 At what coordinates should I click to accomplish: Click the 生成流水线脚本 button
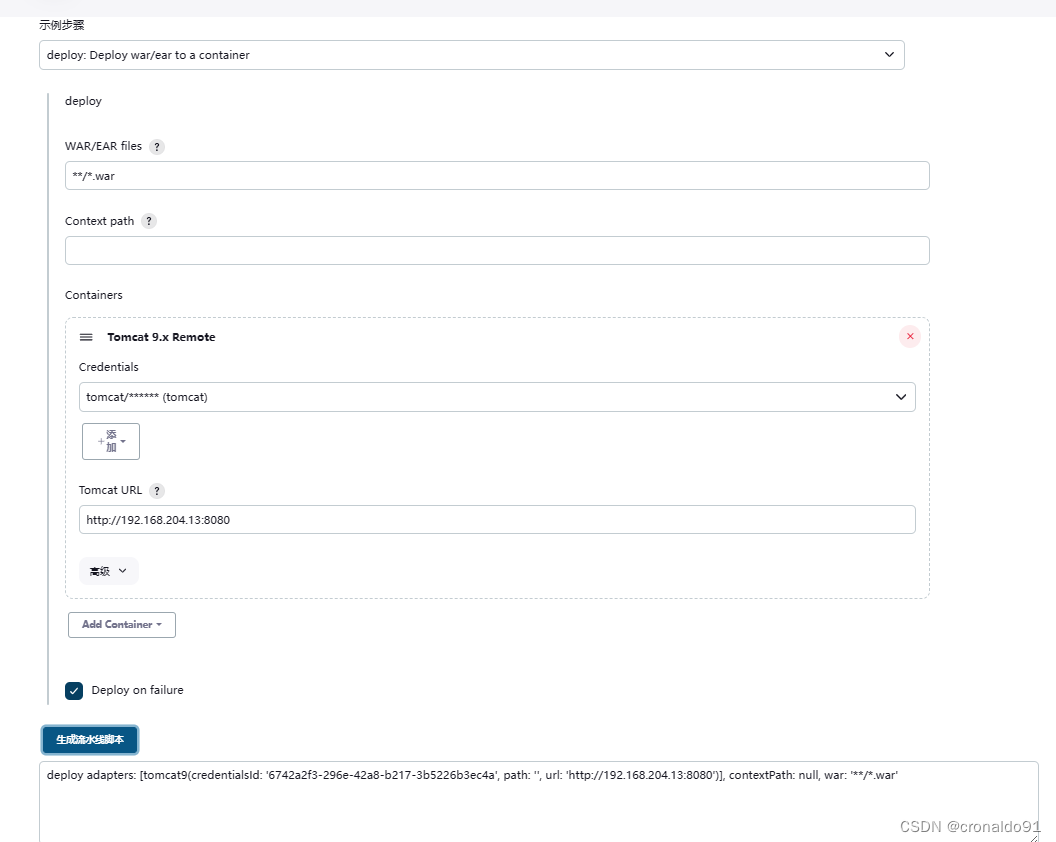point(90,740)
